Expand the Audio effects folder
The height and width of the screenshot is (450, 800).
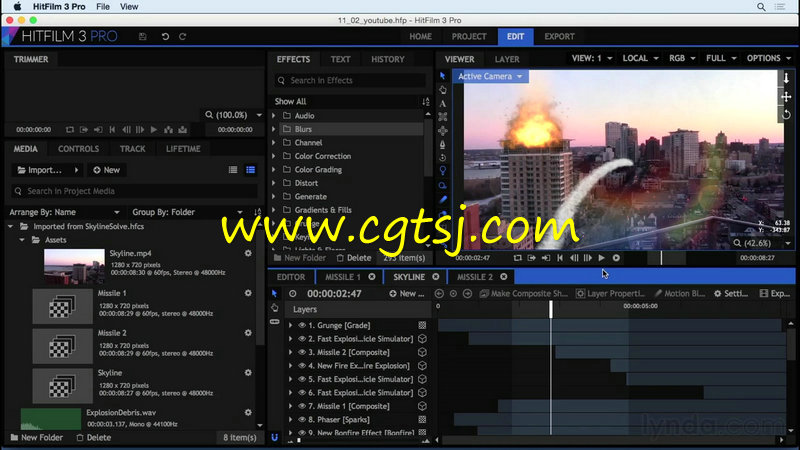(x=274, y=116)
